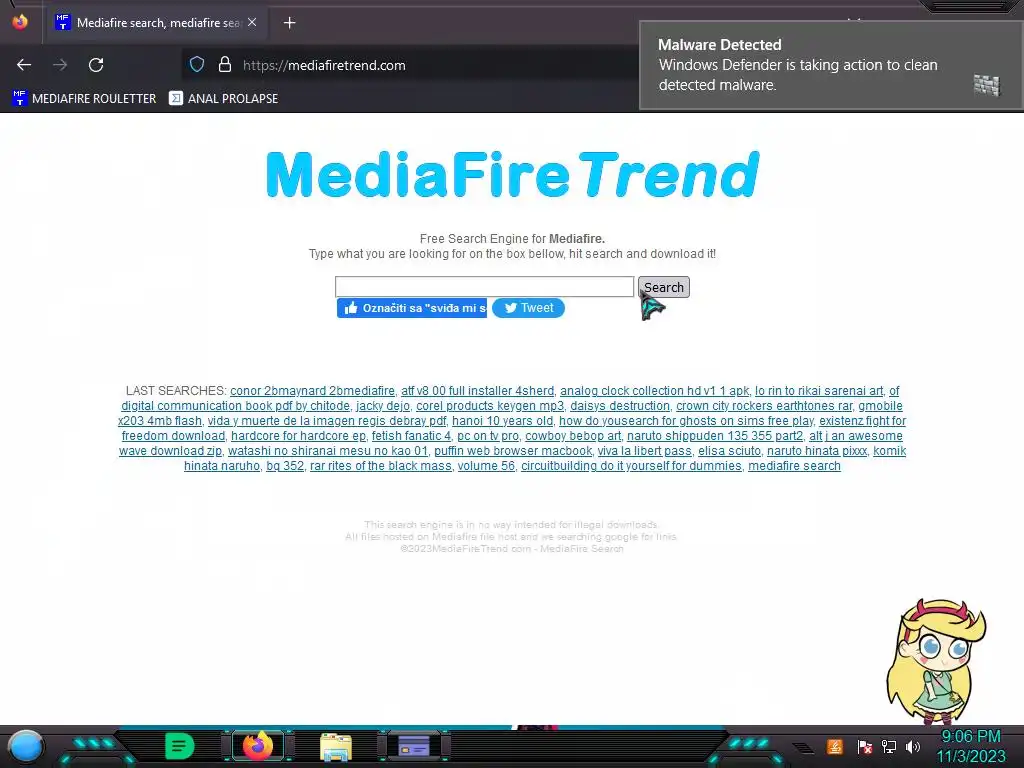Click the Facebook like thumbs-up button
Viewport: 1024px width, 768px height.
[411, 308]
